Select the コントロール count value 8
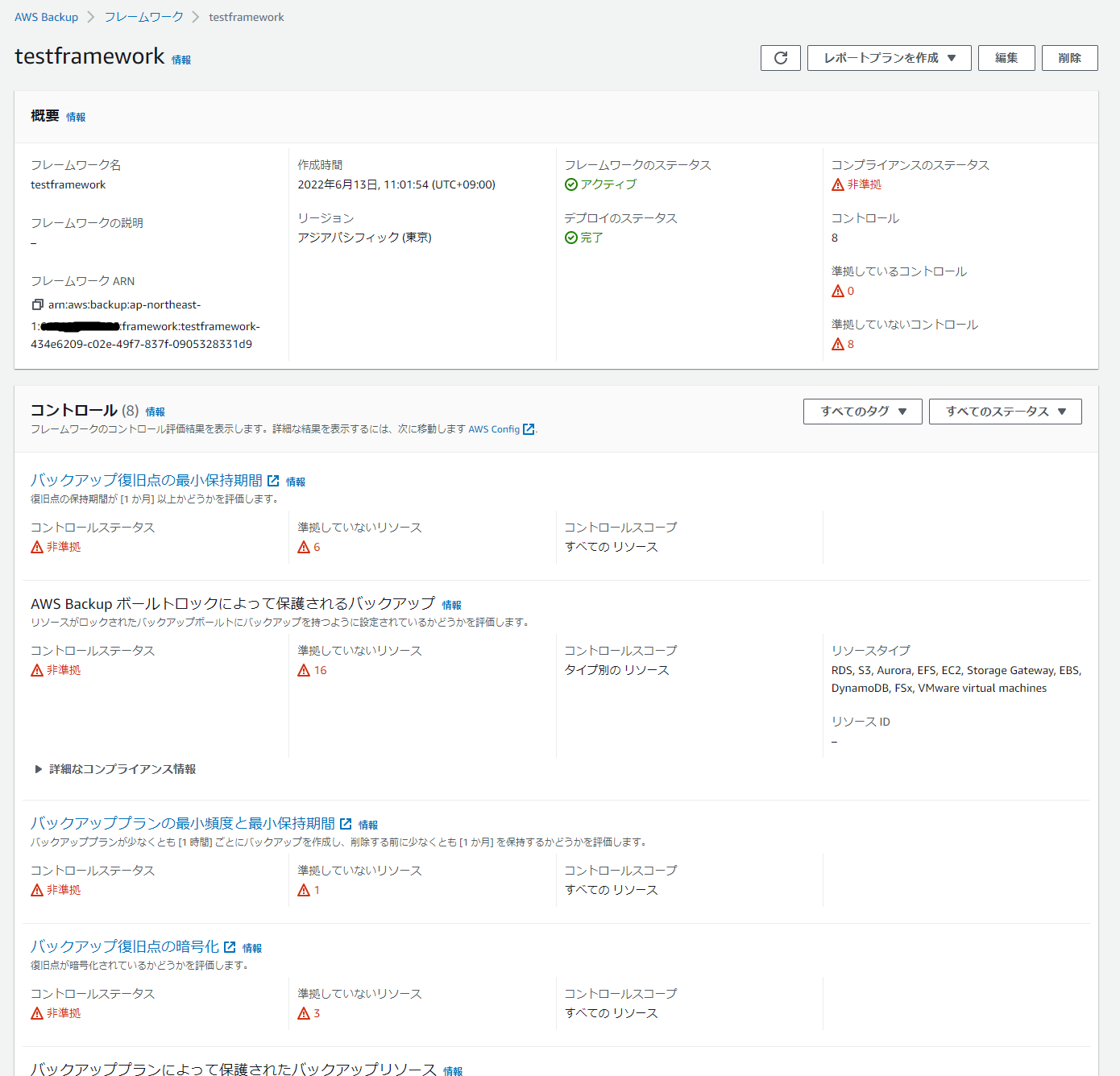 pos(835,238)
